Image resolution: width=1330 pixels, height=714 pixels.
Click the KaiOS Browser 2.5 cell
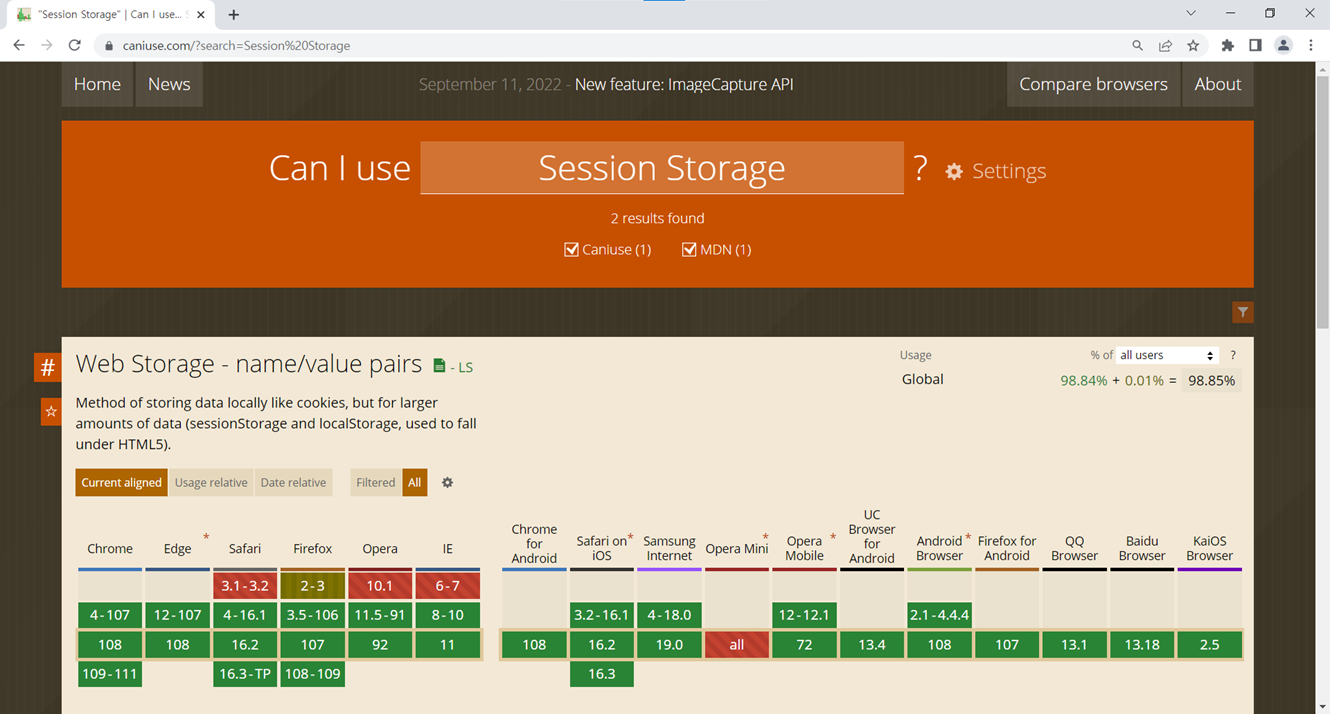1210,645
